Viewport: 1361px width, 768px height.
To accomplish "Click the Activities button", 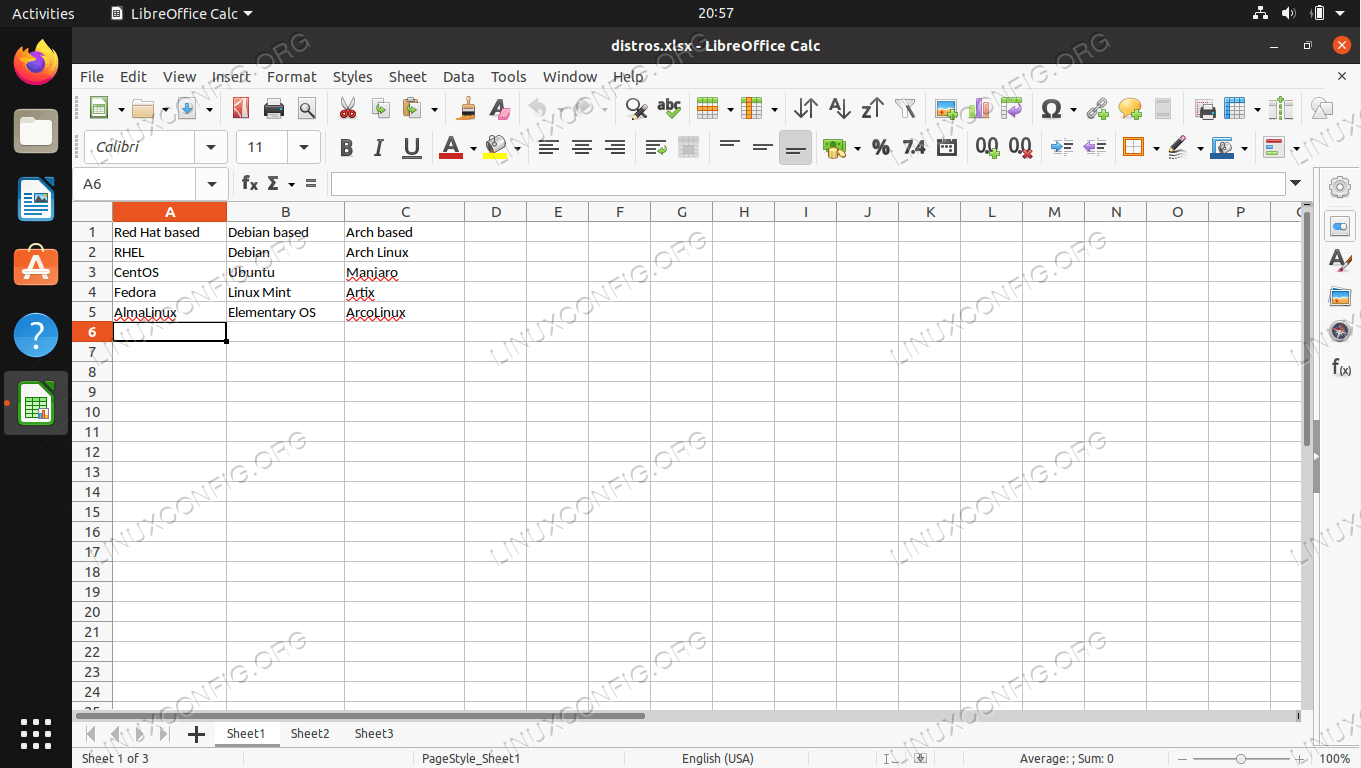I will point(43,13).
